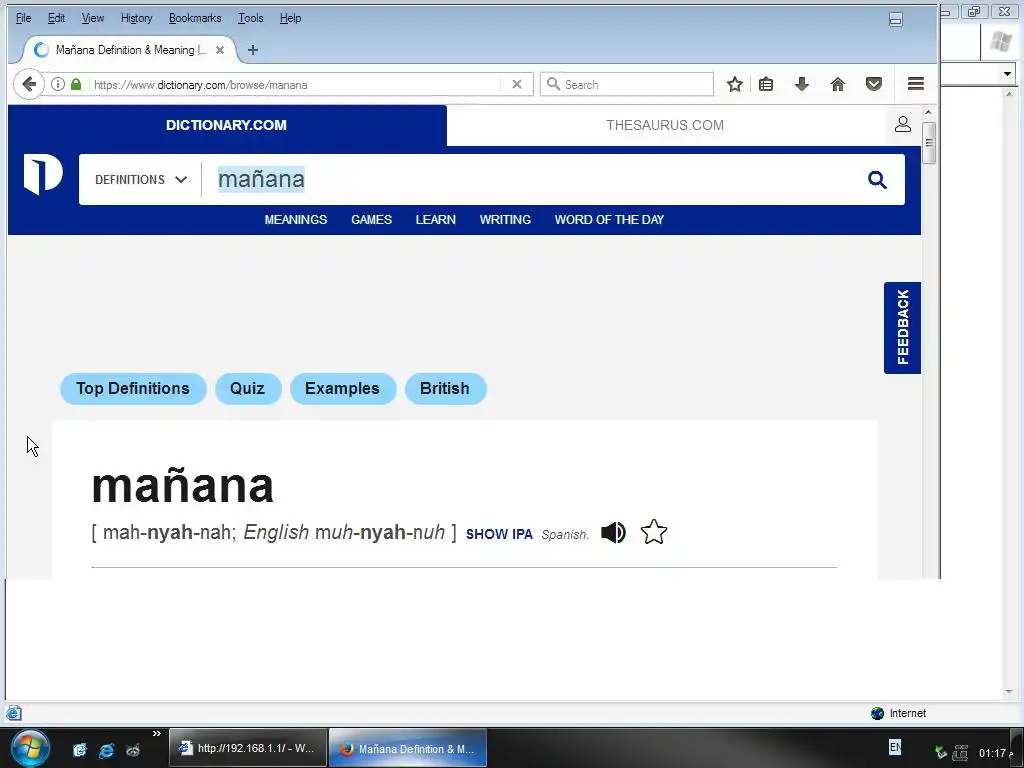Open the FEEDBACK side tab
Screen dimensions: 1024x768
point(903,328)
